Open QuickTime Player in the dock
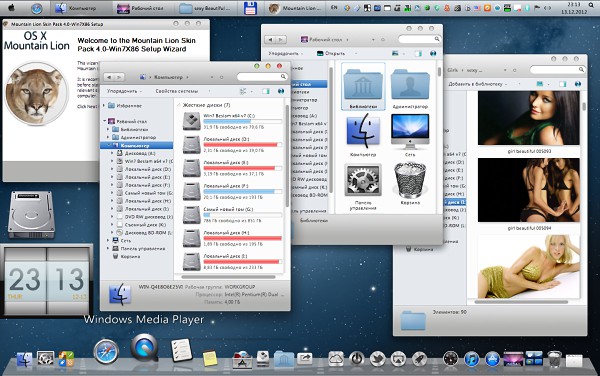Image resolution: width=600 pixels, height=376 pixels. [x=144, y=347]
